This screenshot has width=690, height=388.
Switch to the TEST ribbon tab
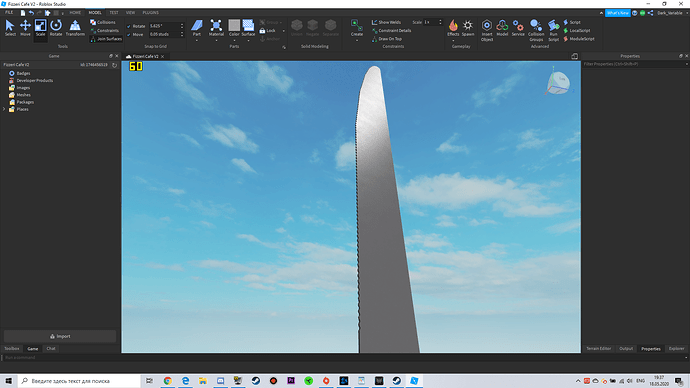point(114,13)
